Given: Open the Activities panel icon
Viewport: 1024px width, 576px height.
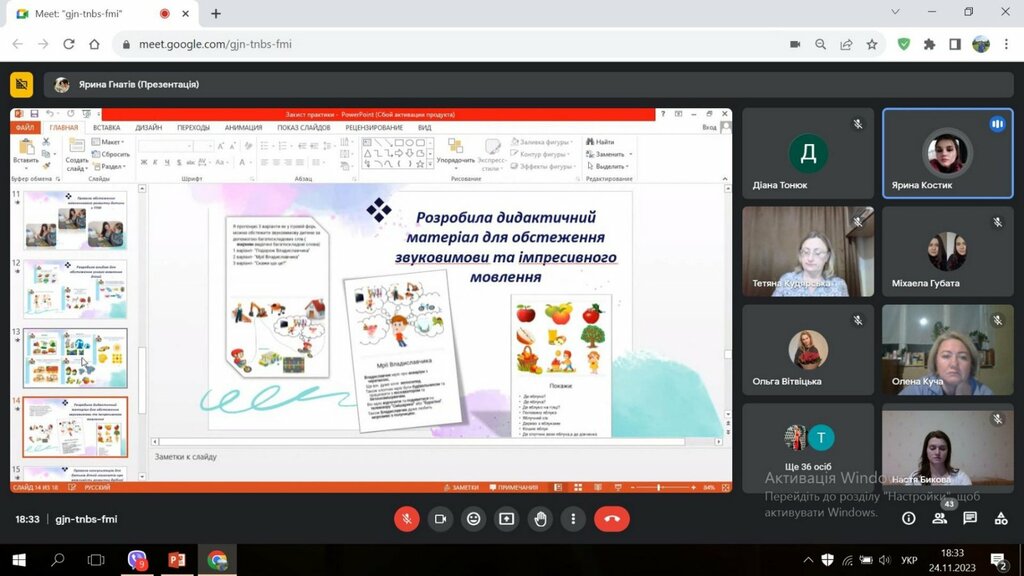Looking at the screenshot, I should pos(1001,519).
